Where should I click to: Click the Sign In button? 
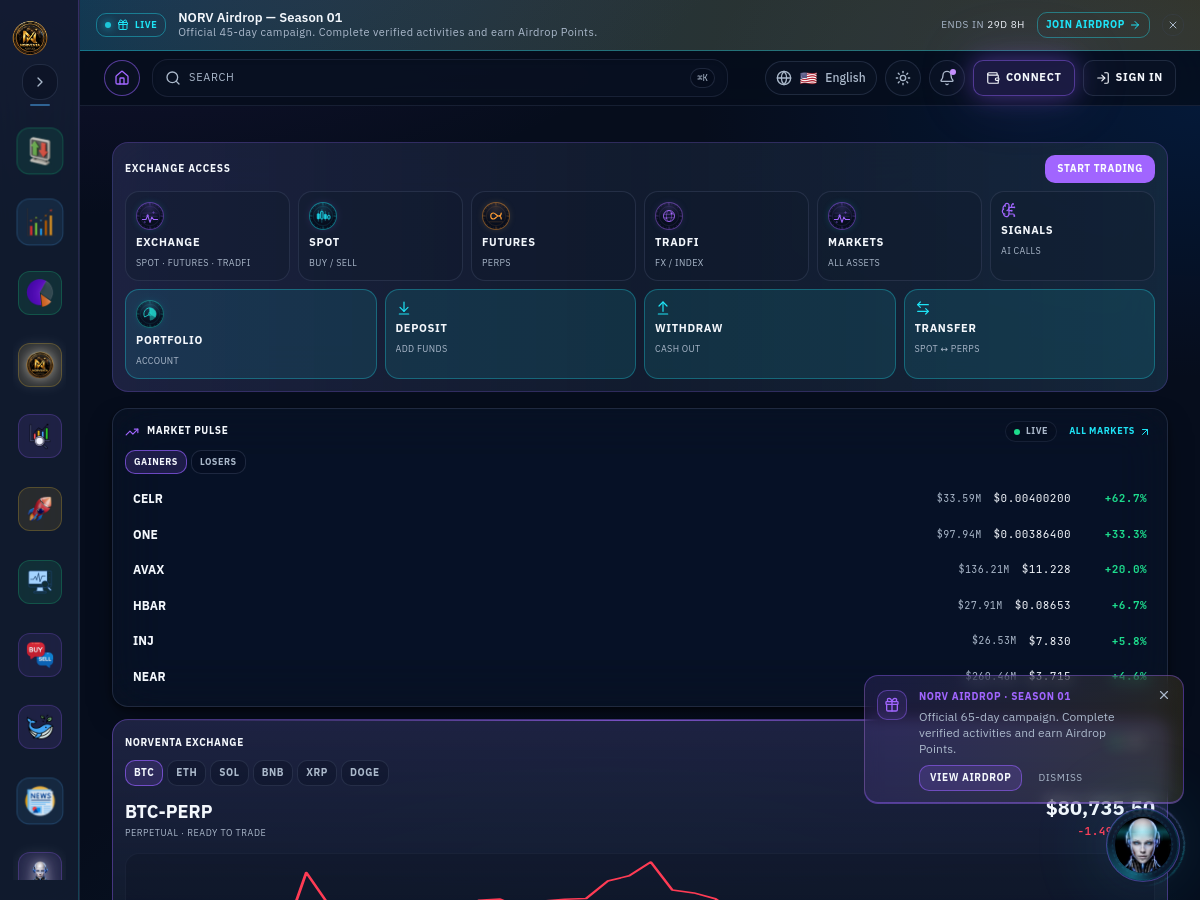click(1129, 78)
